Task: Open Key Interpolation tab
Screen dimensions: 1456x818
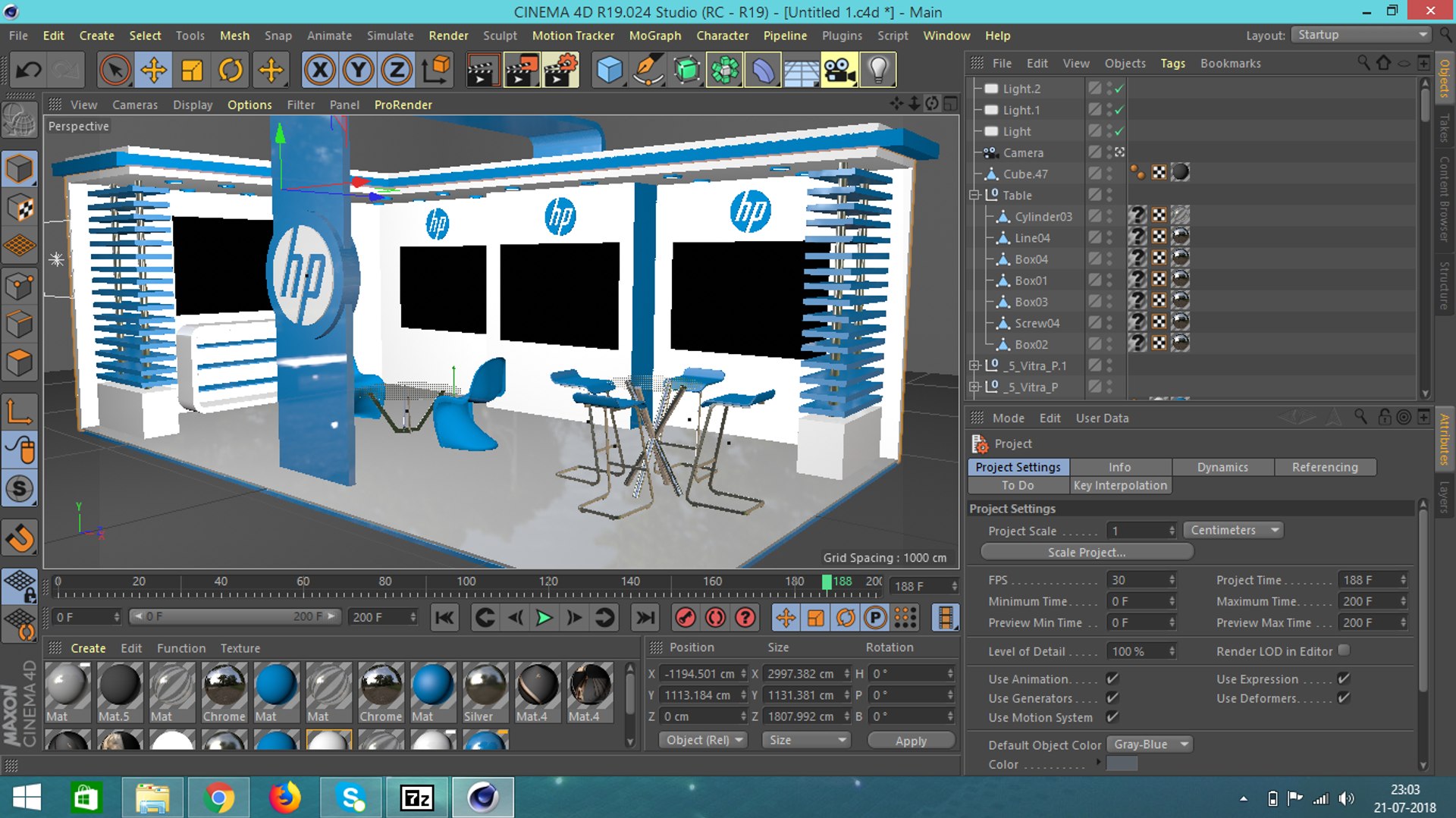Action: pyautogui.click(x=1120, y=485)
